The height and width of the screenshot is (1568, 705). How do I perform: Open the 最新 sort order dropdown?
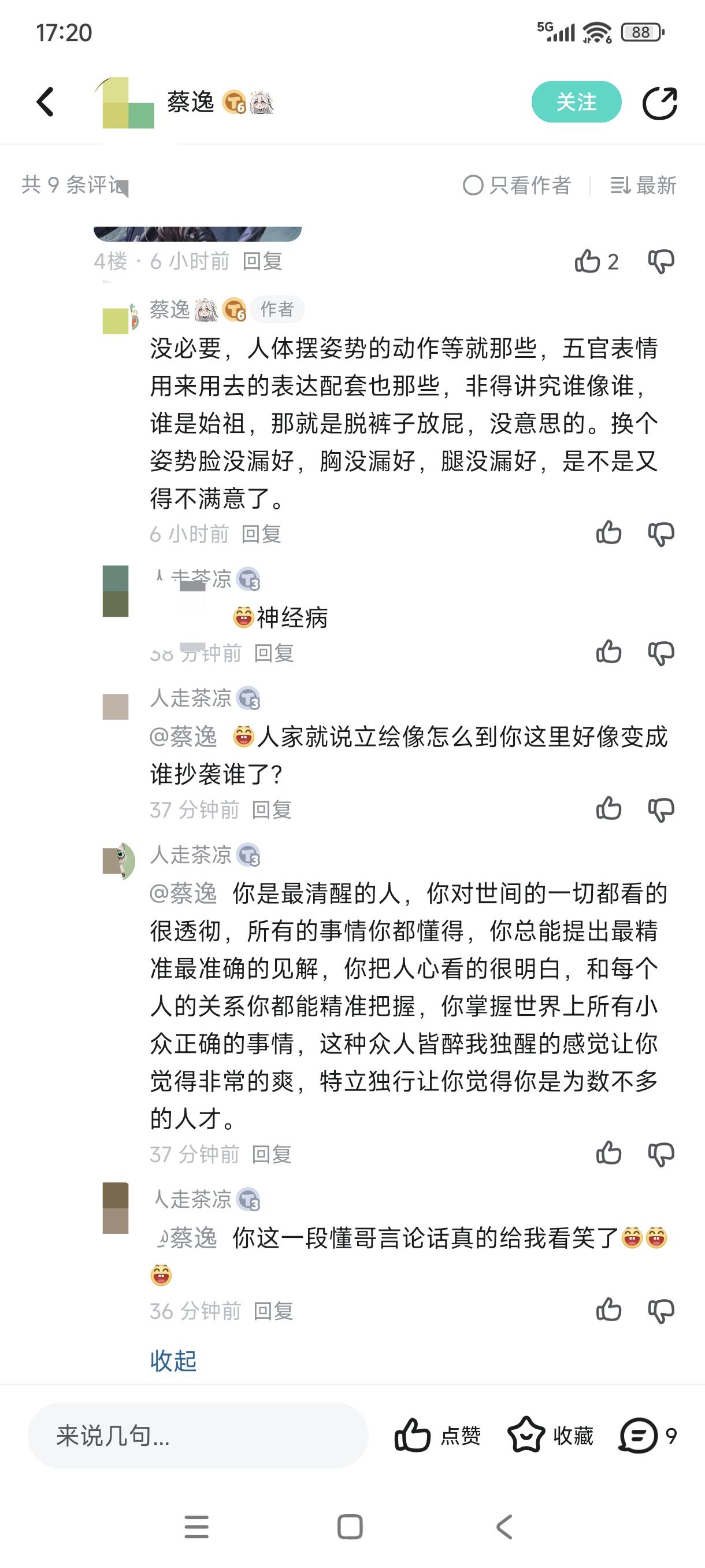click(x=643, y=185)
